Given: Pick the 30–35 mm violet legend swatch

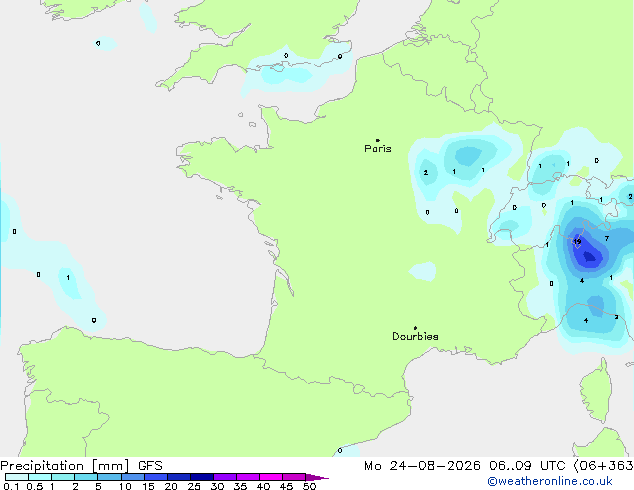Looking at the screenshot, I should pos(225,477).
